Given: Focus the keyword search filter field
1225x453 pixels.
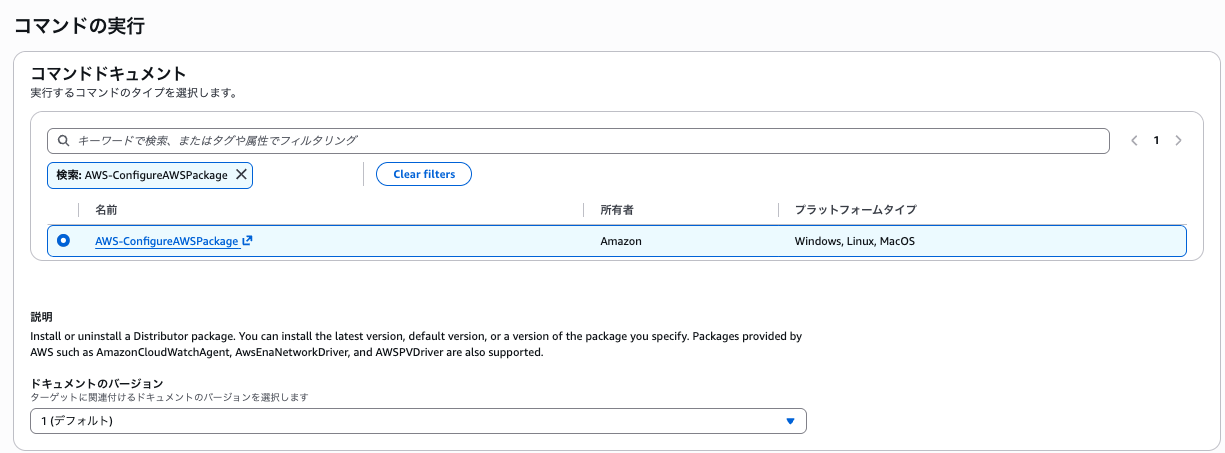Looking at the screenshot, I should click(580, 141).
